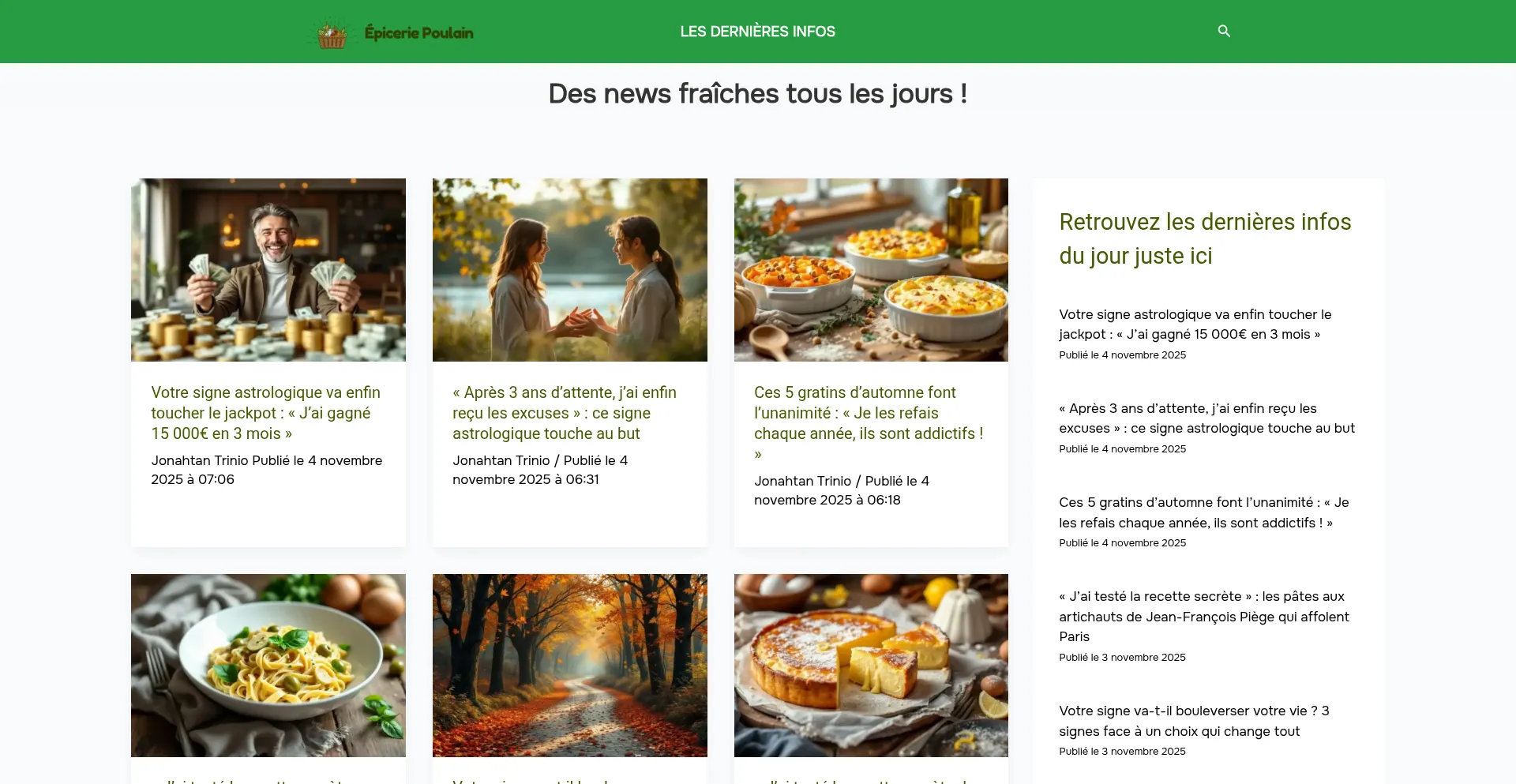This screenshot has height=784, width=1516.
Task: Open the sidebar signe astrologique excuses link
Action: pyautogui.click(x=1206, y=418)
